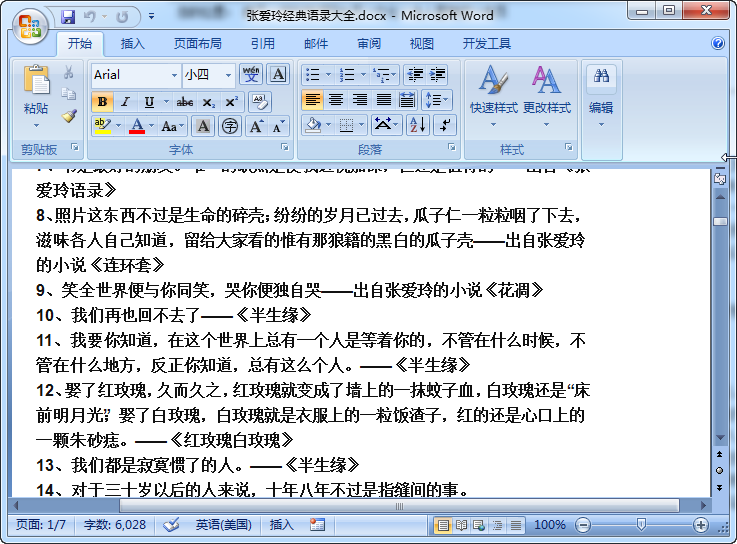
Task: Open the phonetic guide (wén) tool
Action: pos(251,74)
